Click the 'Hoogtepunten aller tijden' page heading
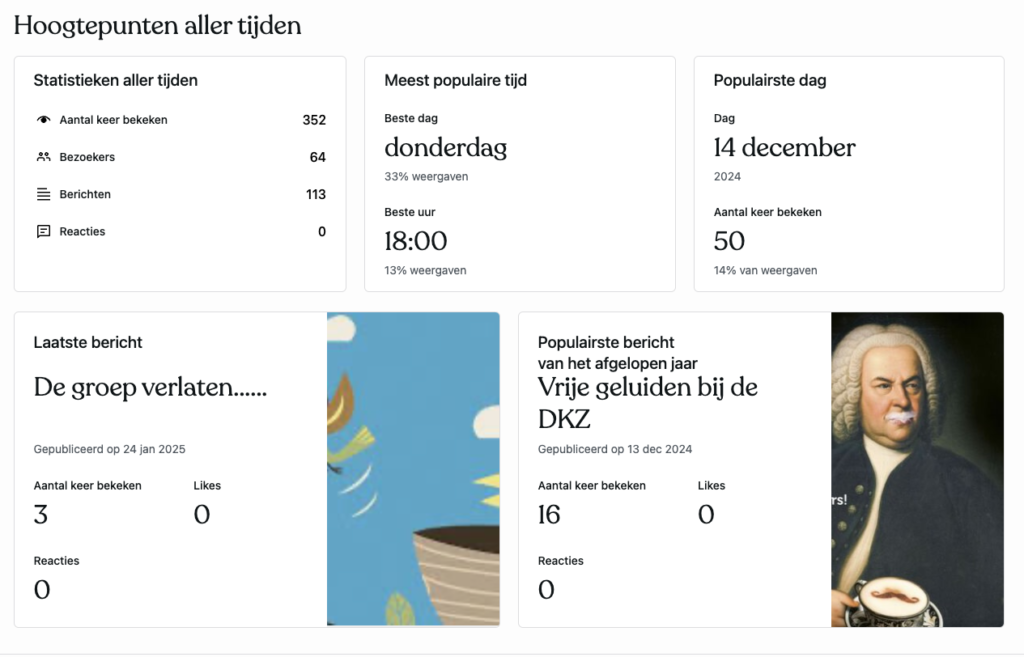Screen dimensions: 1024x657 point(157,26)
